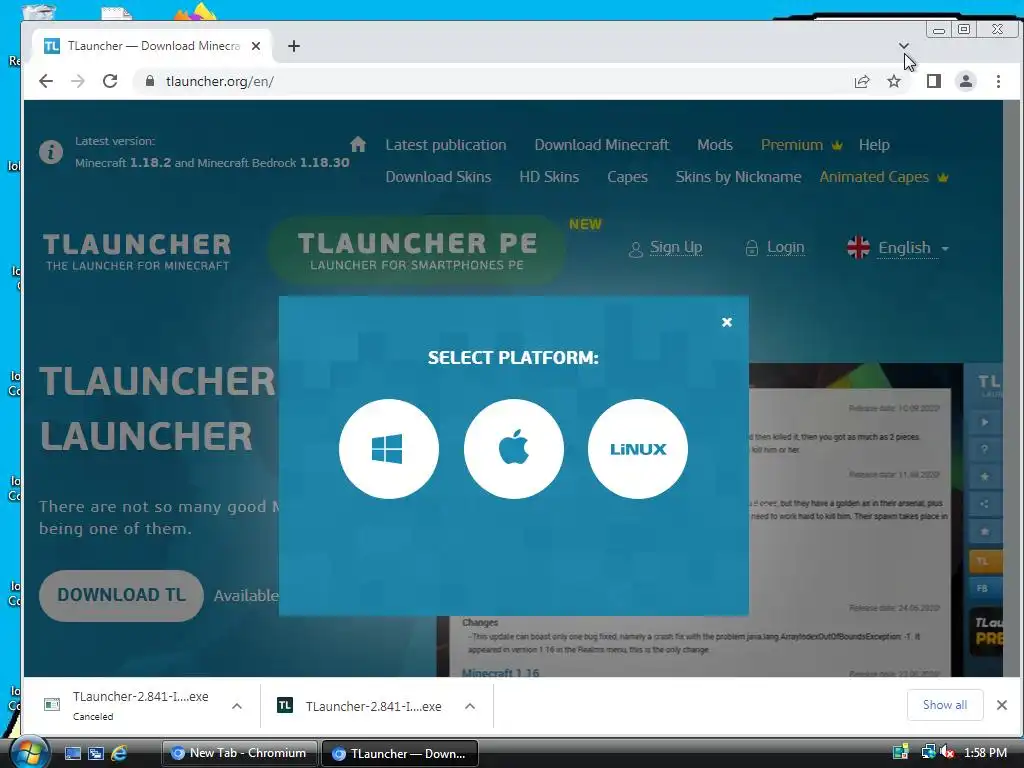The height and width of the screenshot is (768, 1024).
Task: Open the browser side panel icon
Action: 934,81
